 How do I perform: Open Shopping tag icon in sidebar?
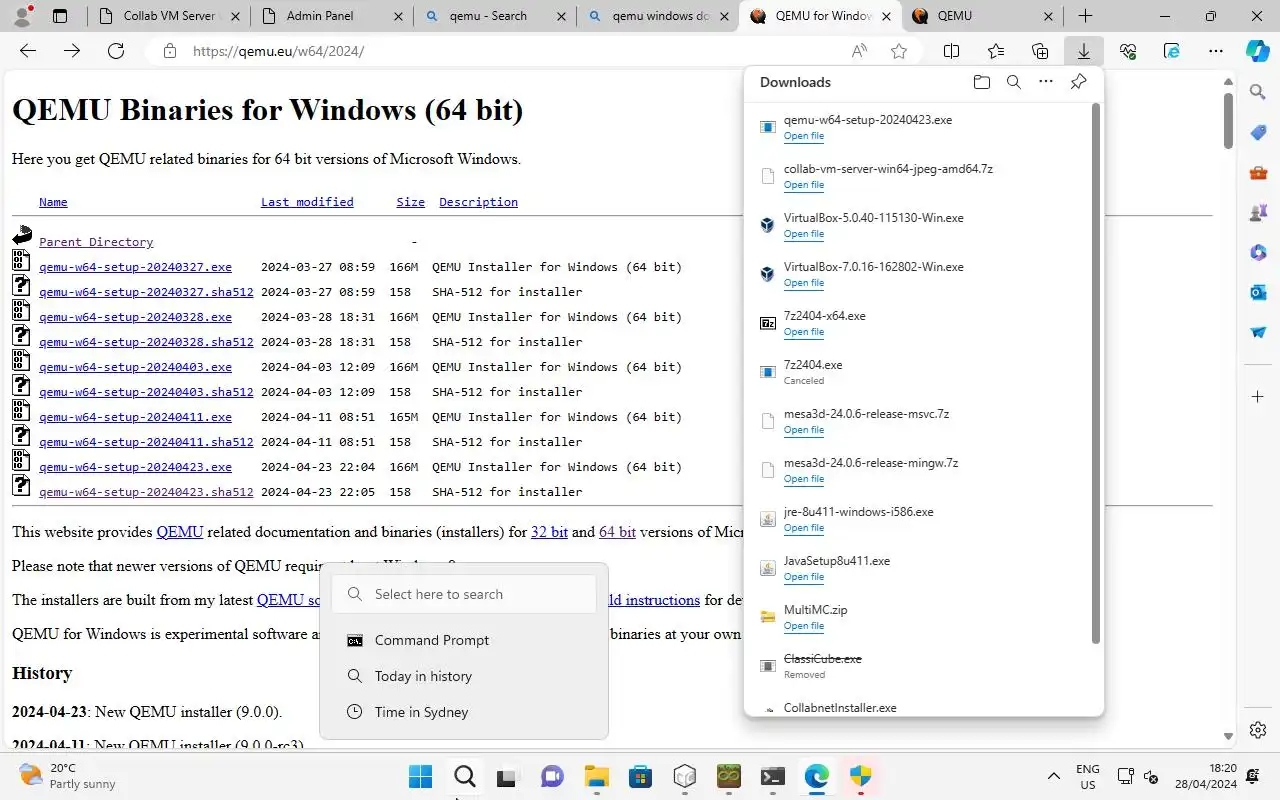point(1258,133)
